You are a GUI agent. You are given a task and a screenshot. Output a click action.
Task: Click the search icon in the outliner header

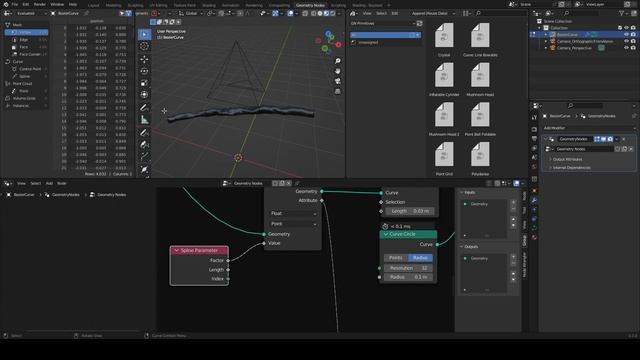(566, 13)
